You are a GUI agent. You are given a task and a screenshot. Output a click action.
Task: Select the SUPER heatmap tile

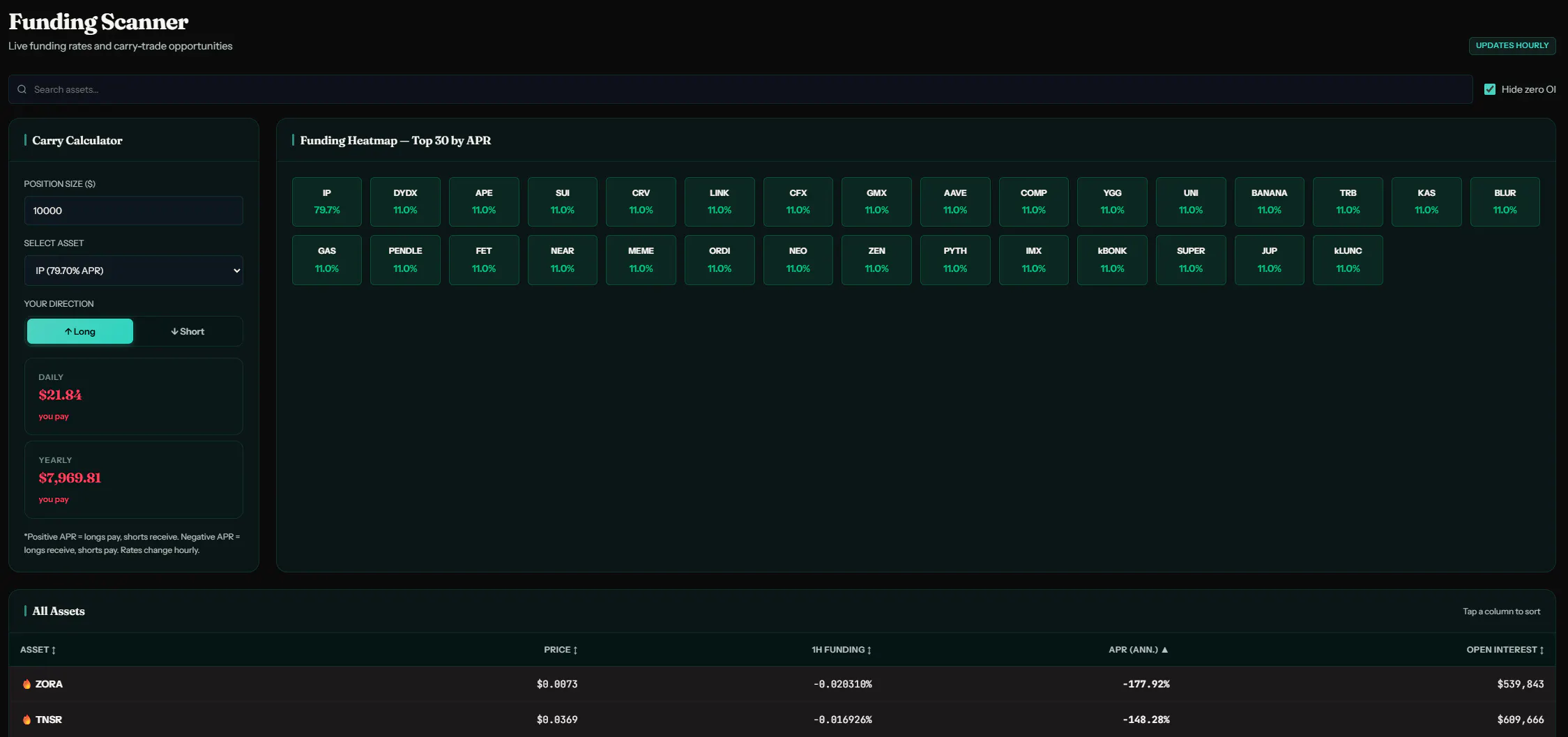(x=1191, y=260)
